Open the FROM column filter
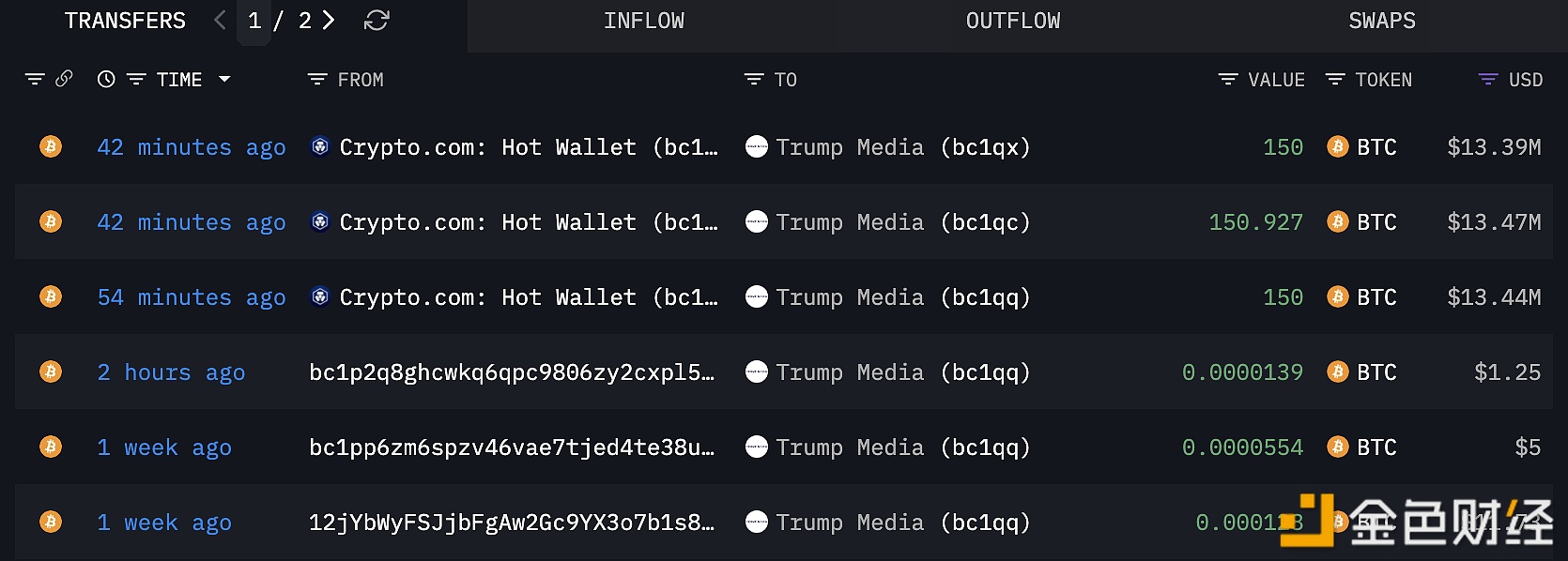The image size is (1568, 561). tap(317, 80)
